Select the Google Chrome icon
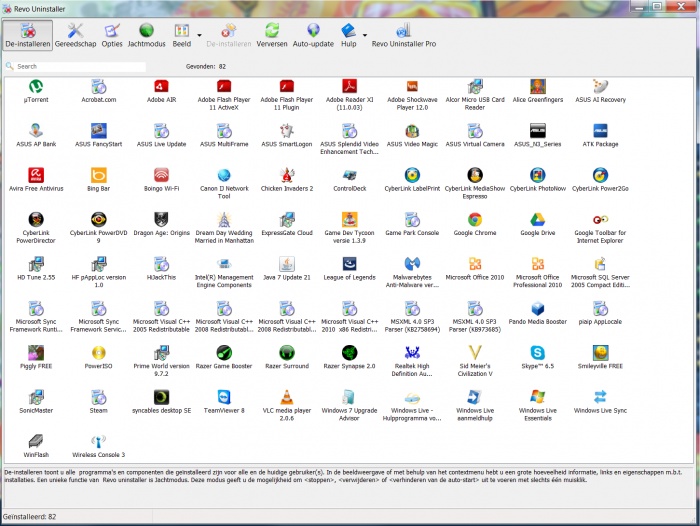Screen dimensions: 700x526 475,219
